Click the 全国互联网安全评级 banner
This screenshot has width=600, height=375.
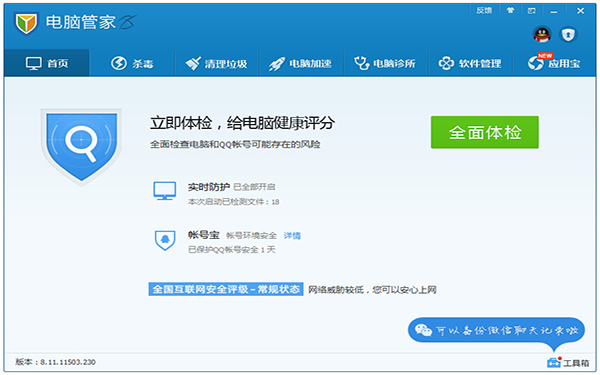point(226,289)
